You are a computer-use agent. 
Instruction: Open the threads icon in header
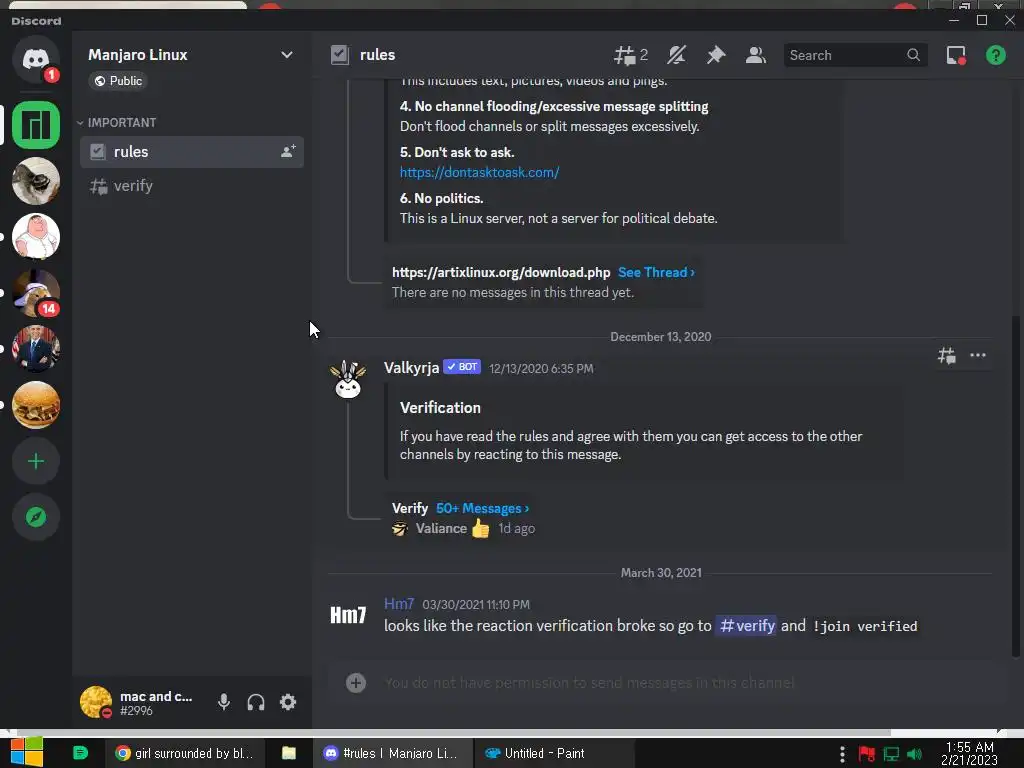630,56
